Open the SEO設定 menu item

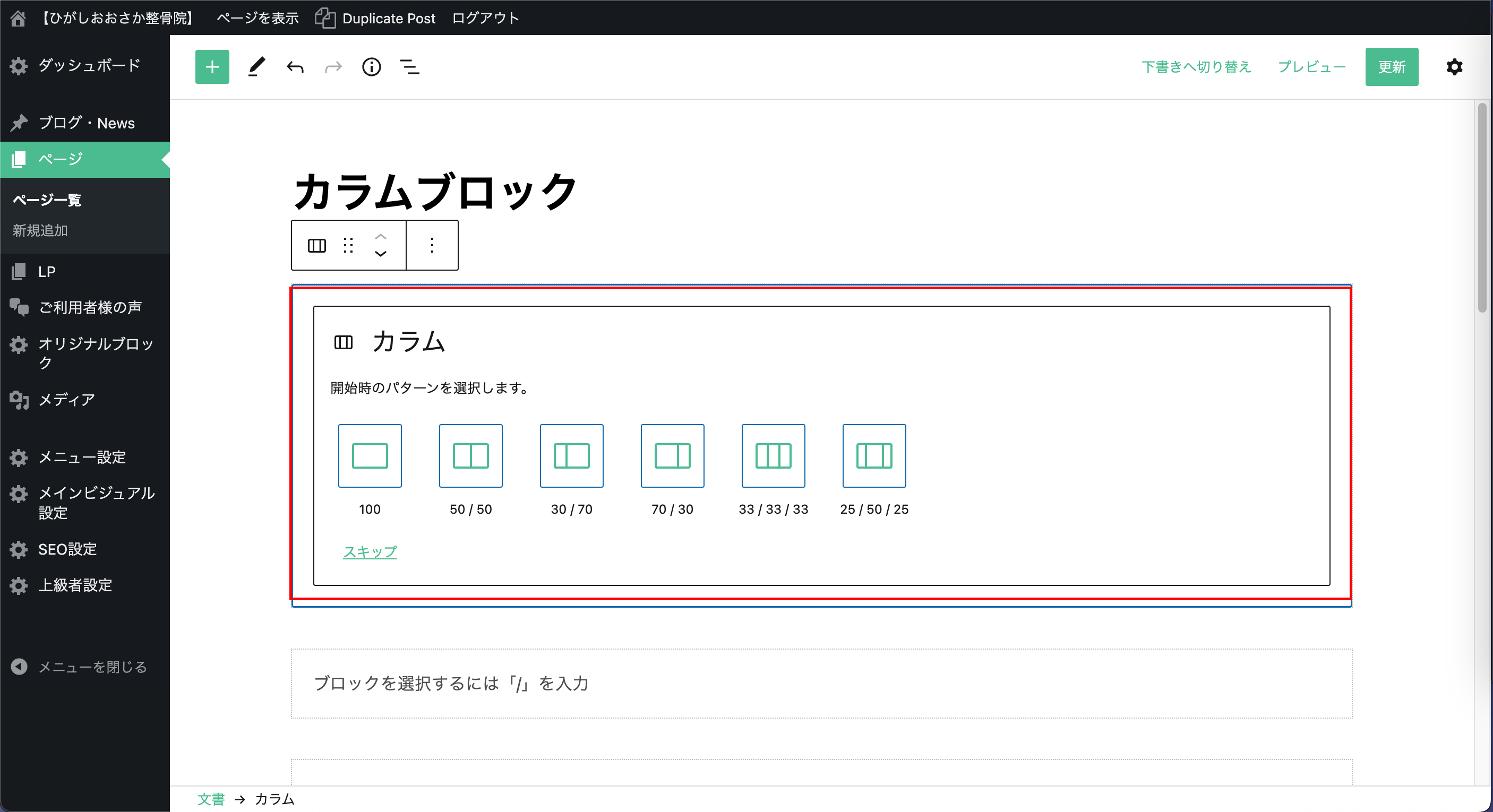(x=67, y=549)
